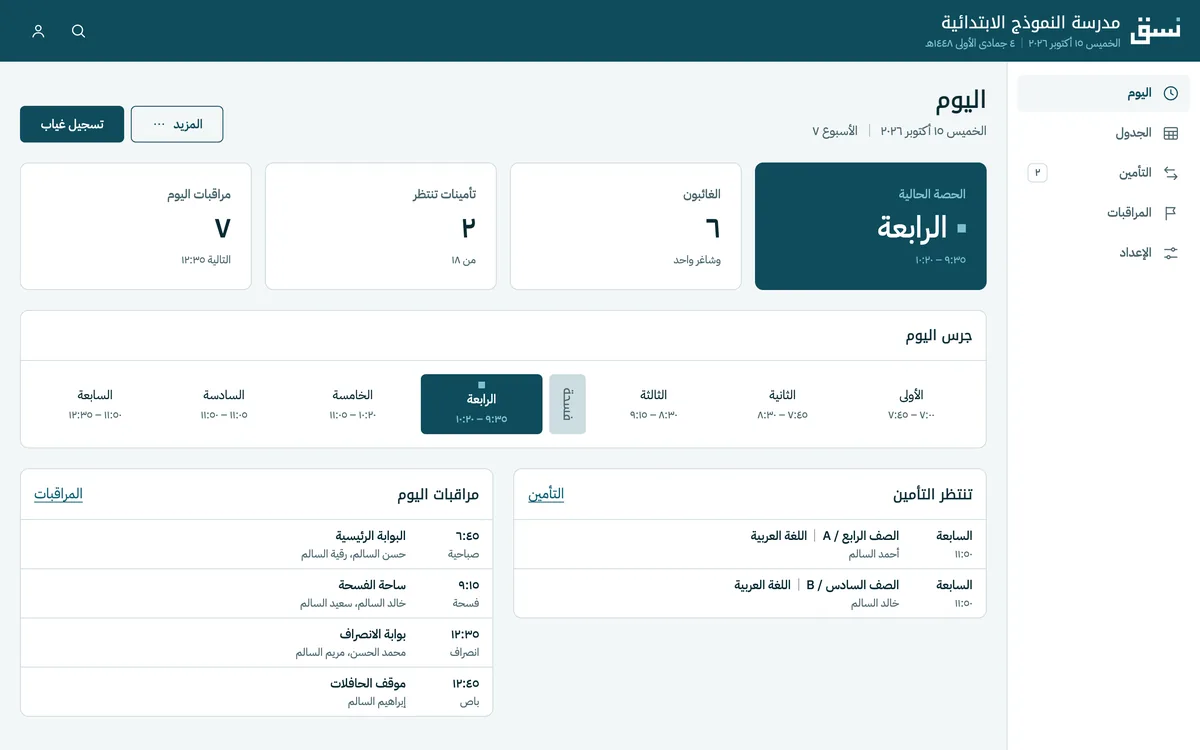Image resolution: width=1200 pixels, height=750 pixels.
Task: Click the name إبراهيم السالم
Action: (377, 701)
